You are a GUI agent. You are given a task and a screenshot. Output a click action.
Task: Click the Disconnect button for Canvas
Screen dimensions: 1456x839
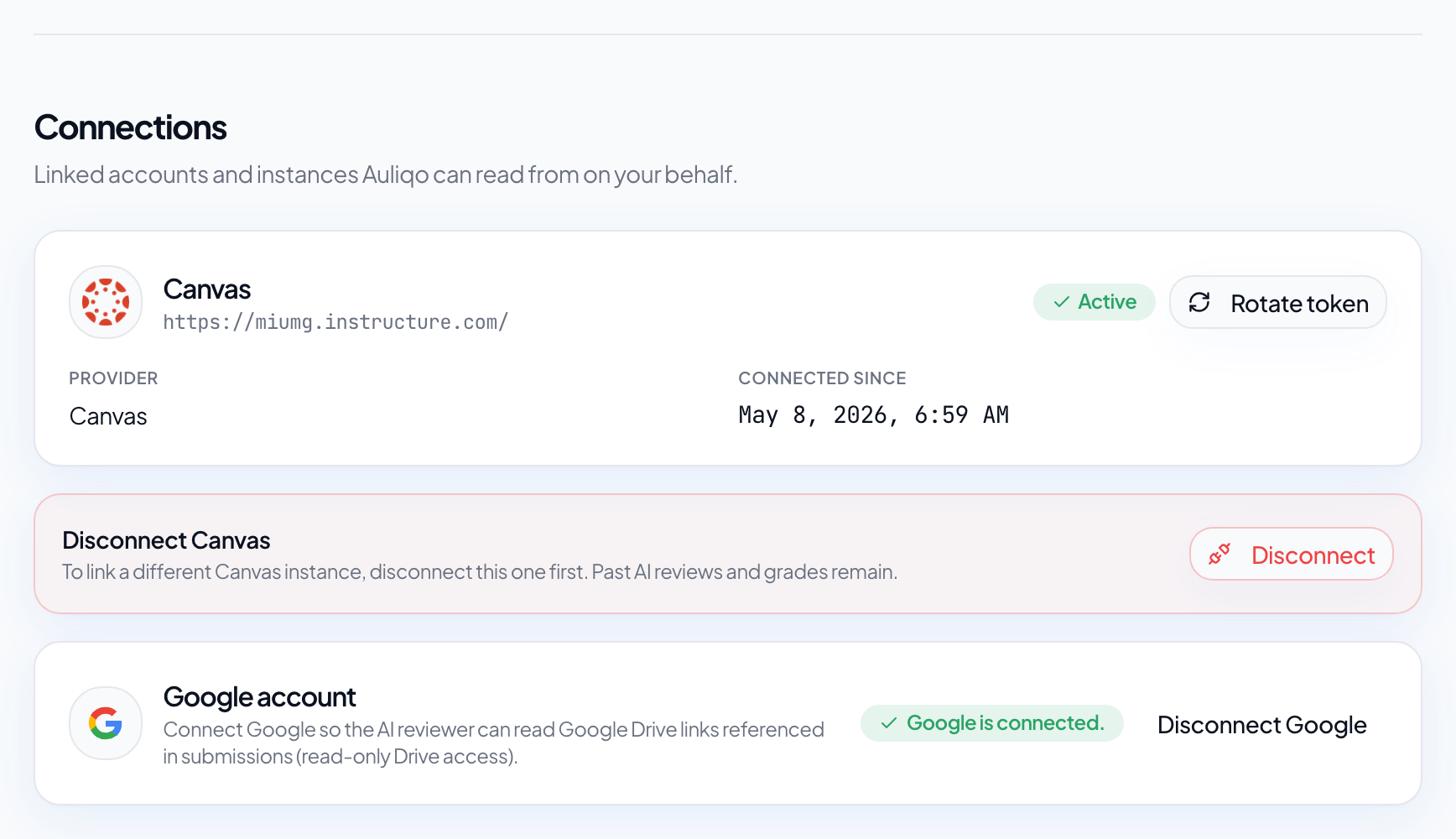(x=1291, y=554)
